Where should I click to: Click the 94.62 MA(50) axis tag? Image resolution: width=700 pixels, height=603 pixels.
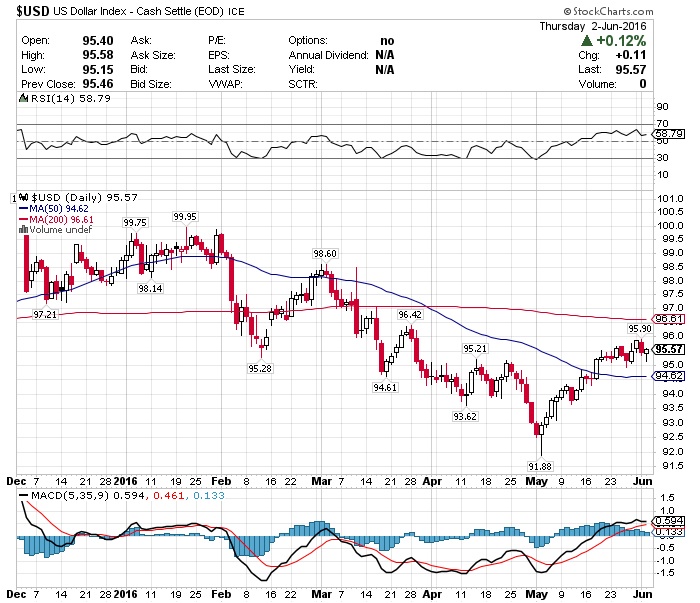tap(668, 376)
